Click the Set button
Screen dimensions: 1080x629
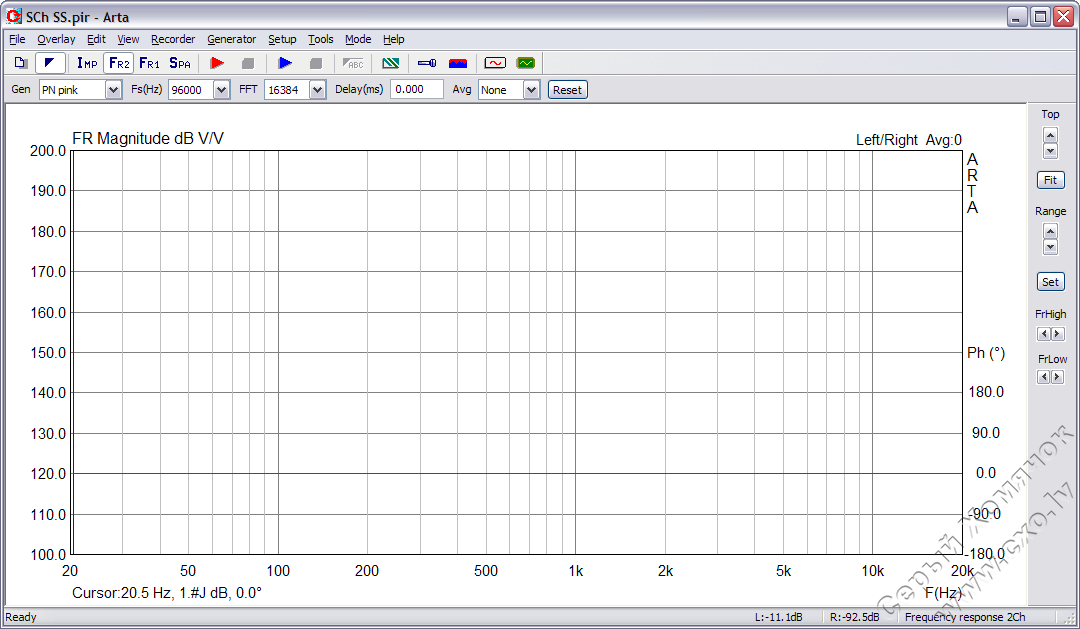tap(1050, 282)
